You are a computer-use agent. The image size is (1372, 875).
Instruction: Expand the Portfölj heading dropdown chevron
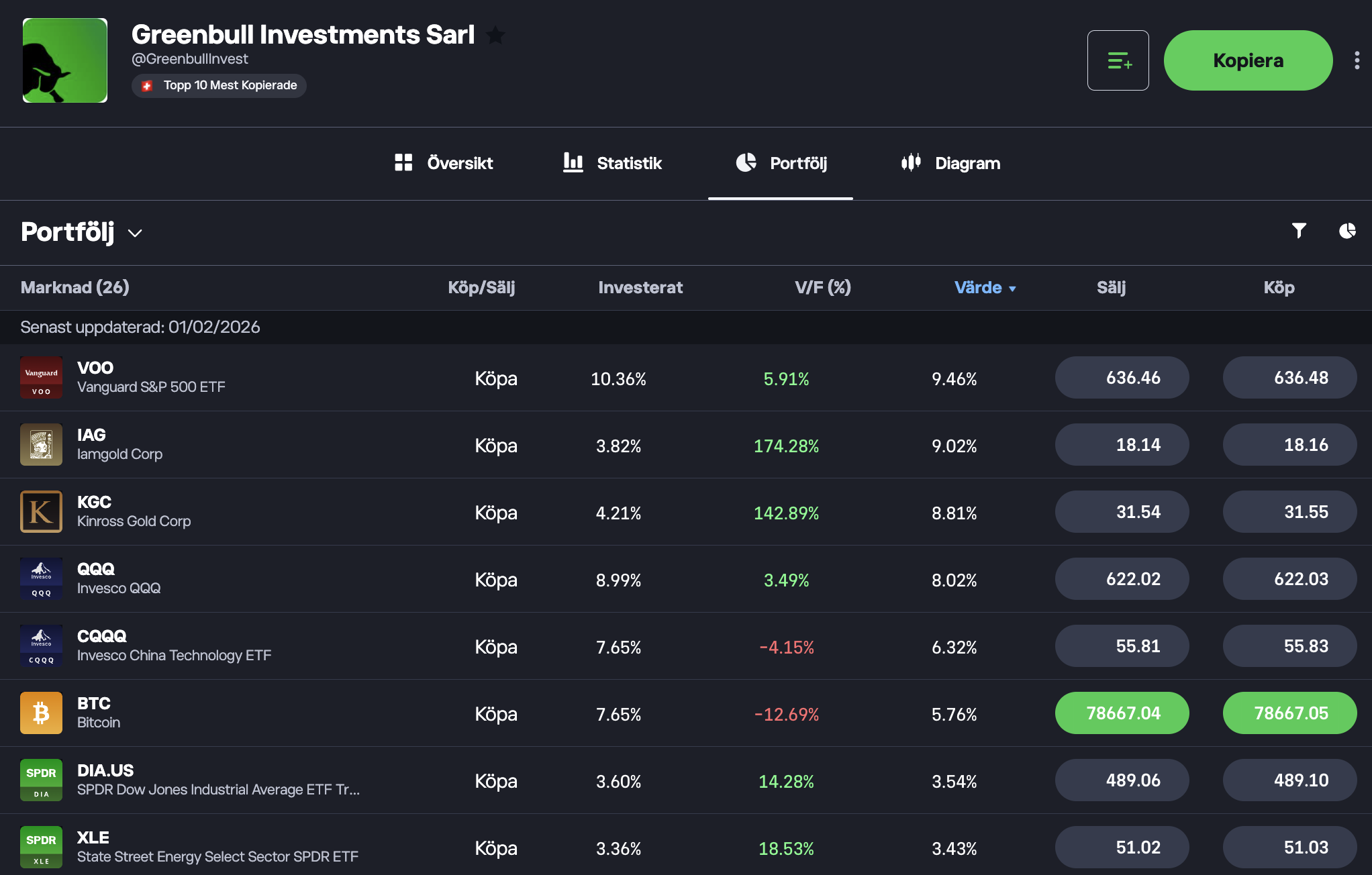click(135, 233)
